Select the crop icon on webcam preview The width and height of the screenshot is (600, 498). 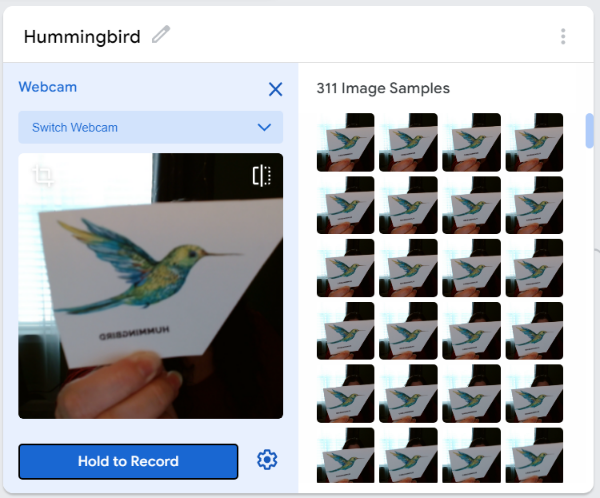(x=42, y=177)
